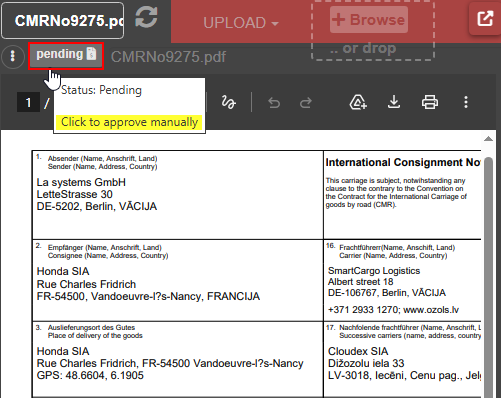Click 'Dižozolu iela 33' address text
Viewport: 501px width, 398px height.
pos(366,363)
